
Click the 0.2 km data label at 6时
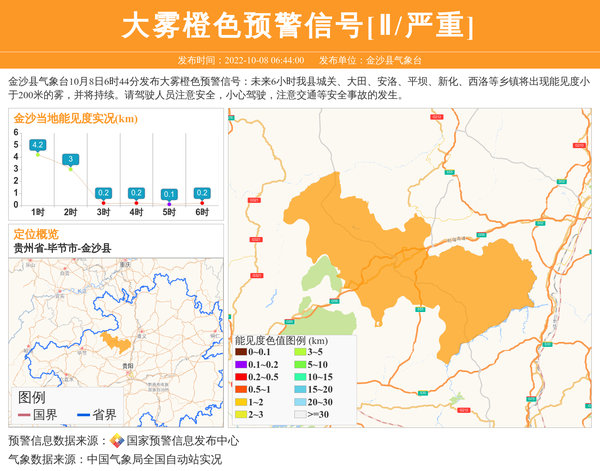tap(202, 193)
